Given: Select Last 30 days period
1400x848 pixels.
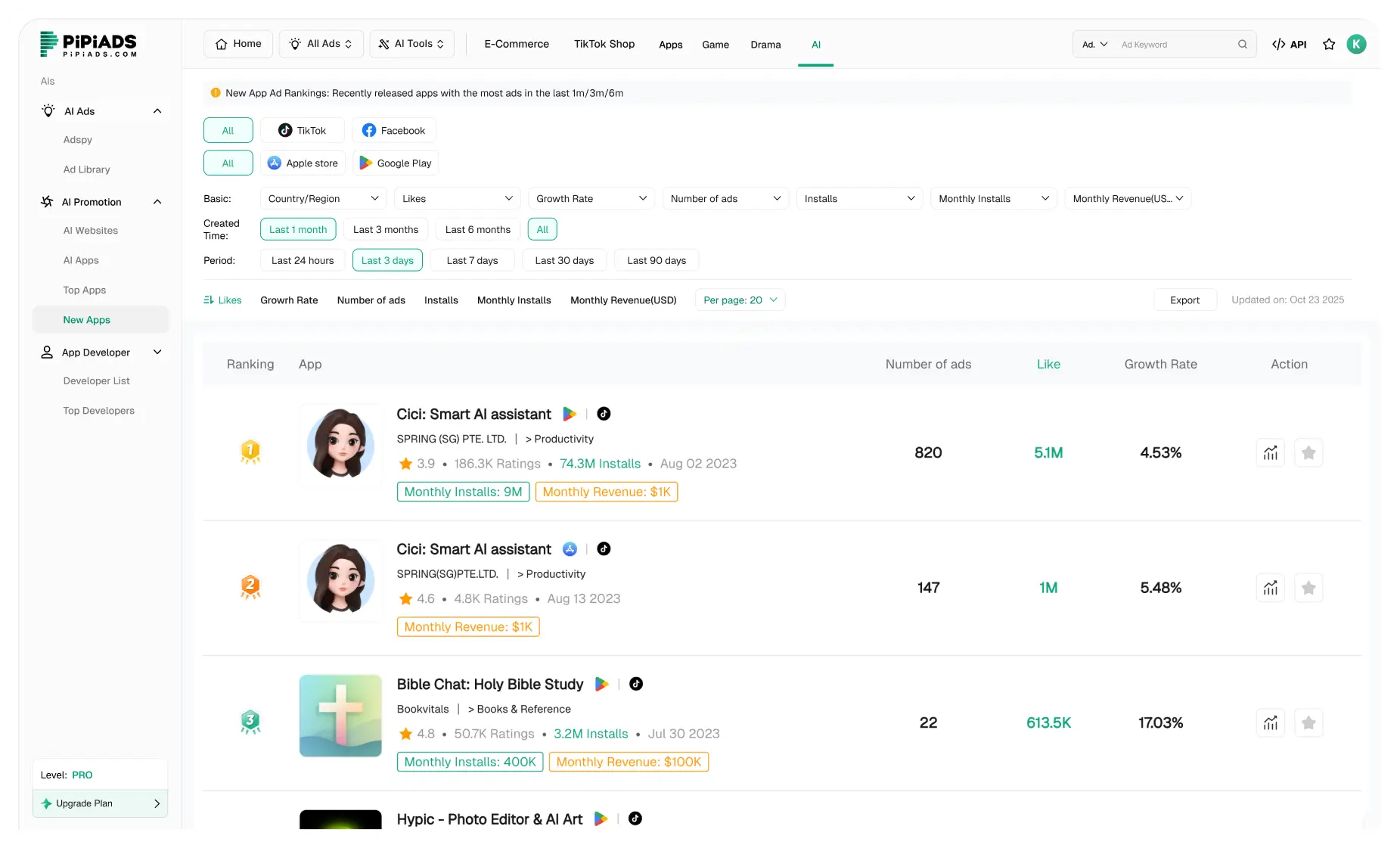Looking at the screenshot, I should click(x=563, y=260).
